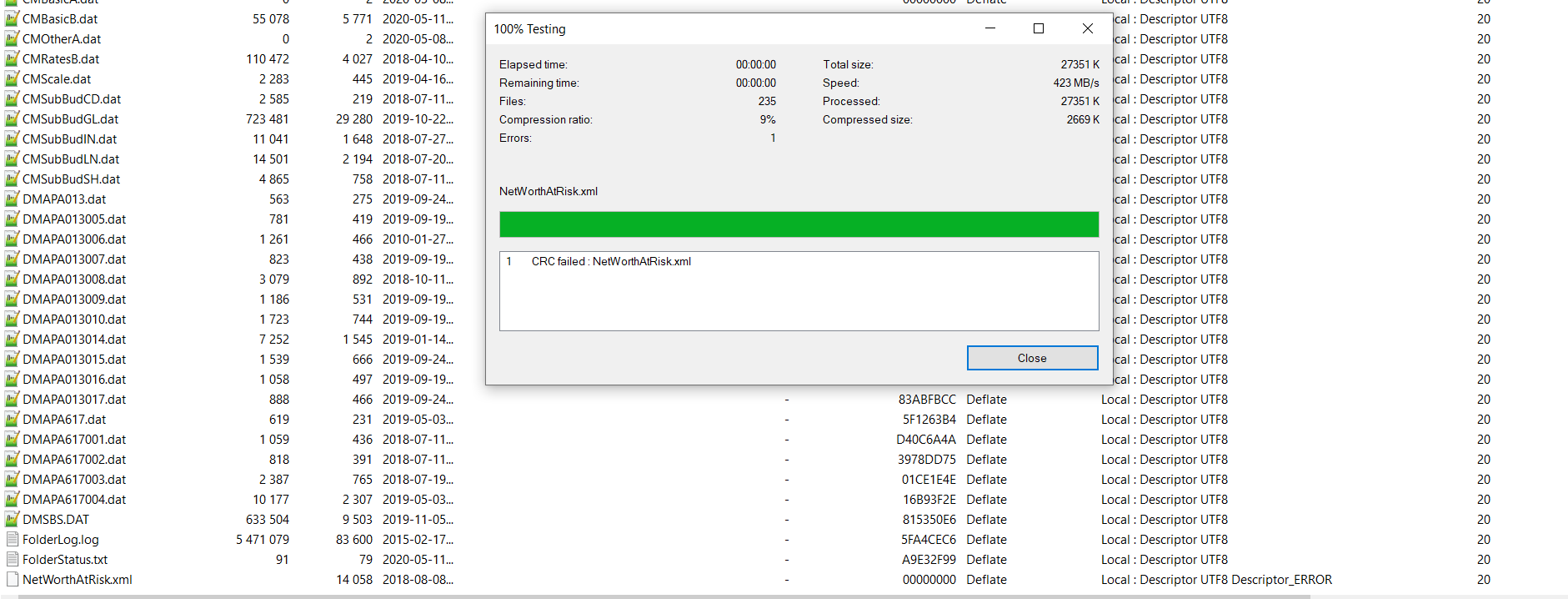Dismiss Testing dialog with the X button
1568x599 pixels.
point(1087,28)
